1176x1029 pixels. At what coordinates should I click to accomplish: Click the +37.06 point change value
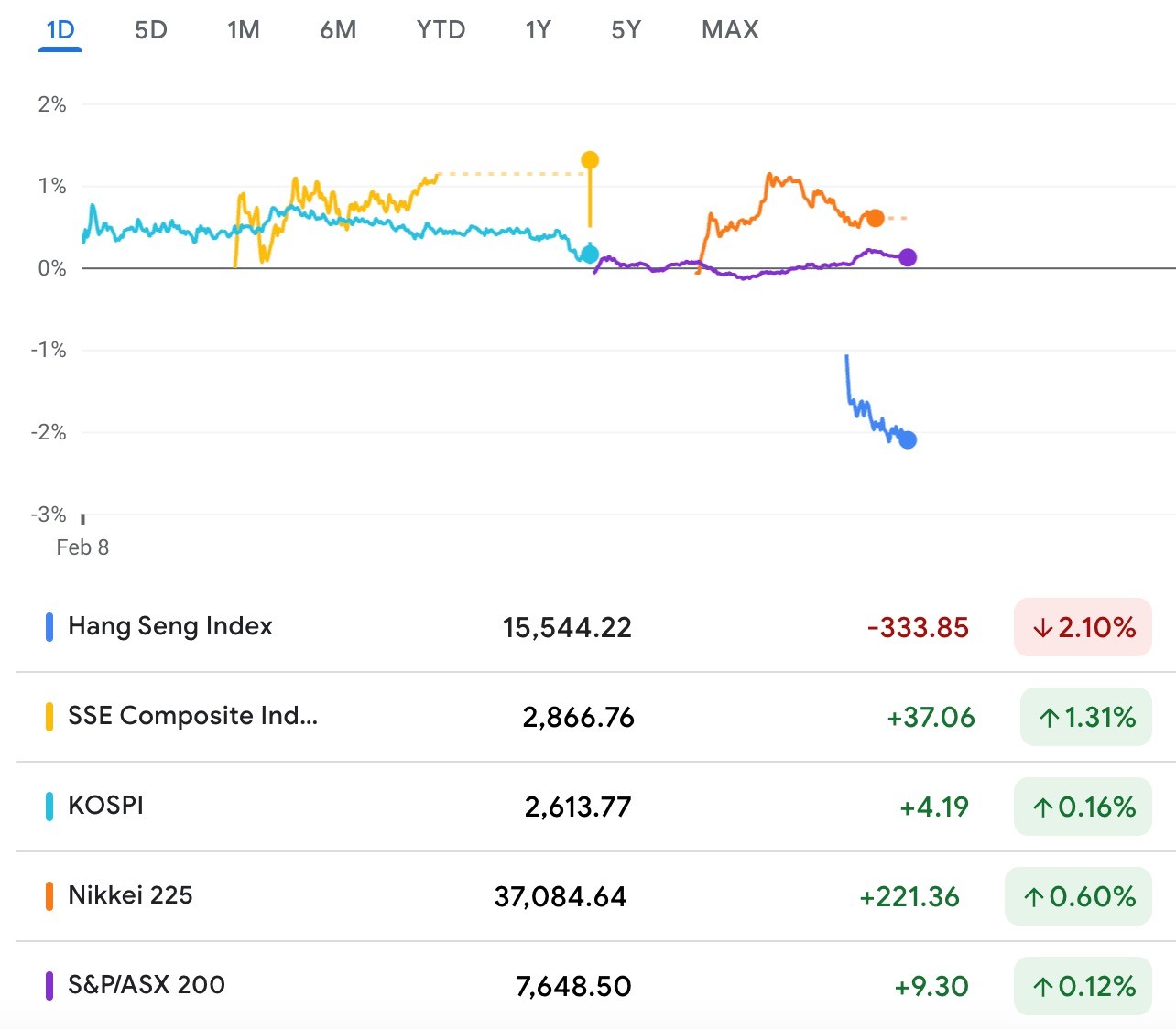[x=931, y=718]
